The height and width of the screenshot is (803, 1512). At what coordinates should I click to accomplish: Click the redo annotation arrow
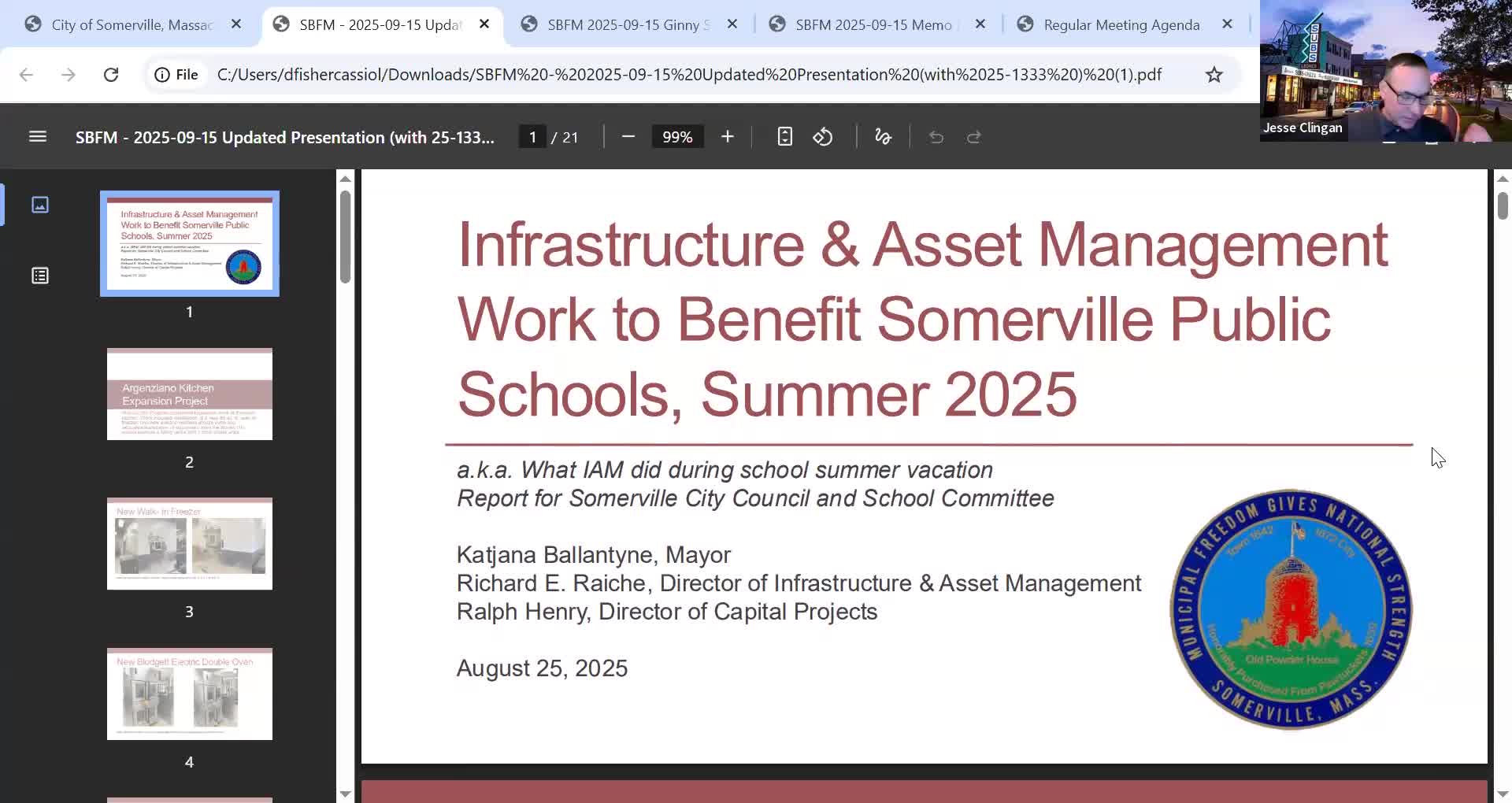tap(974, 137)
